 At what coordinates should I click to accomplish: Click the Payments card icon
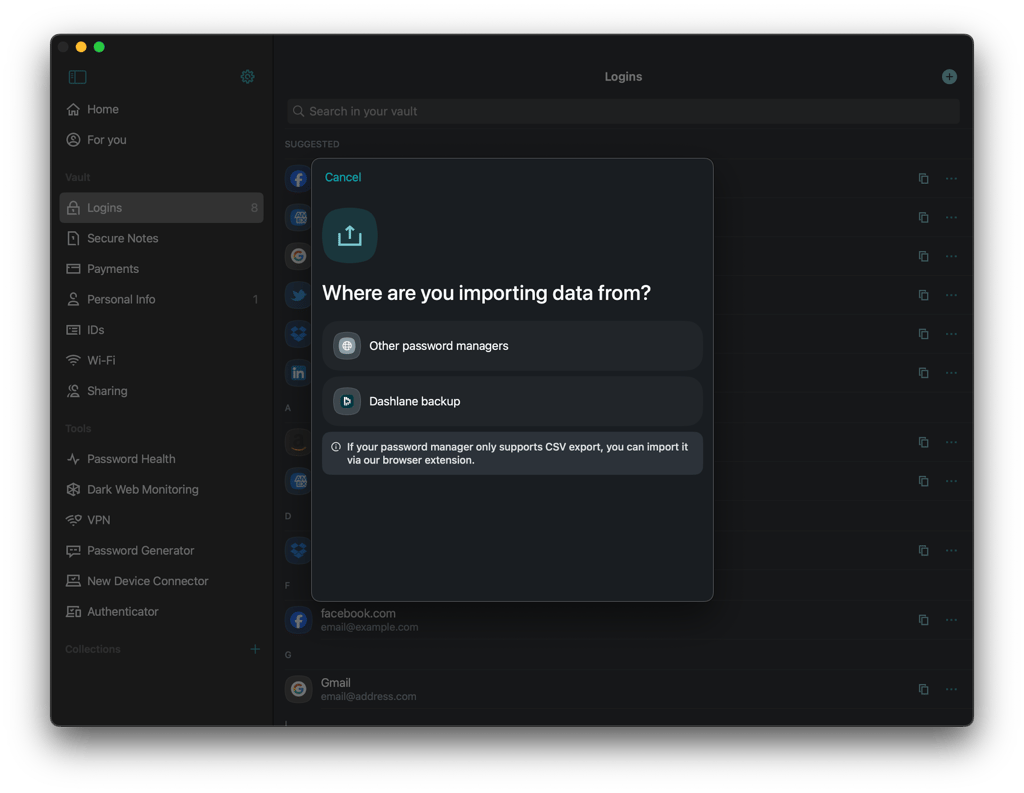pyautogui.click(x=73, y=268)
